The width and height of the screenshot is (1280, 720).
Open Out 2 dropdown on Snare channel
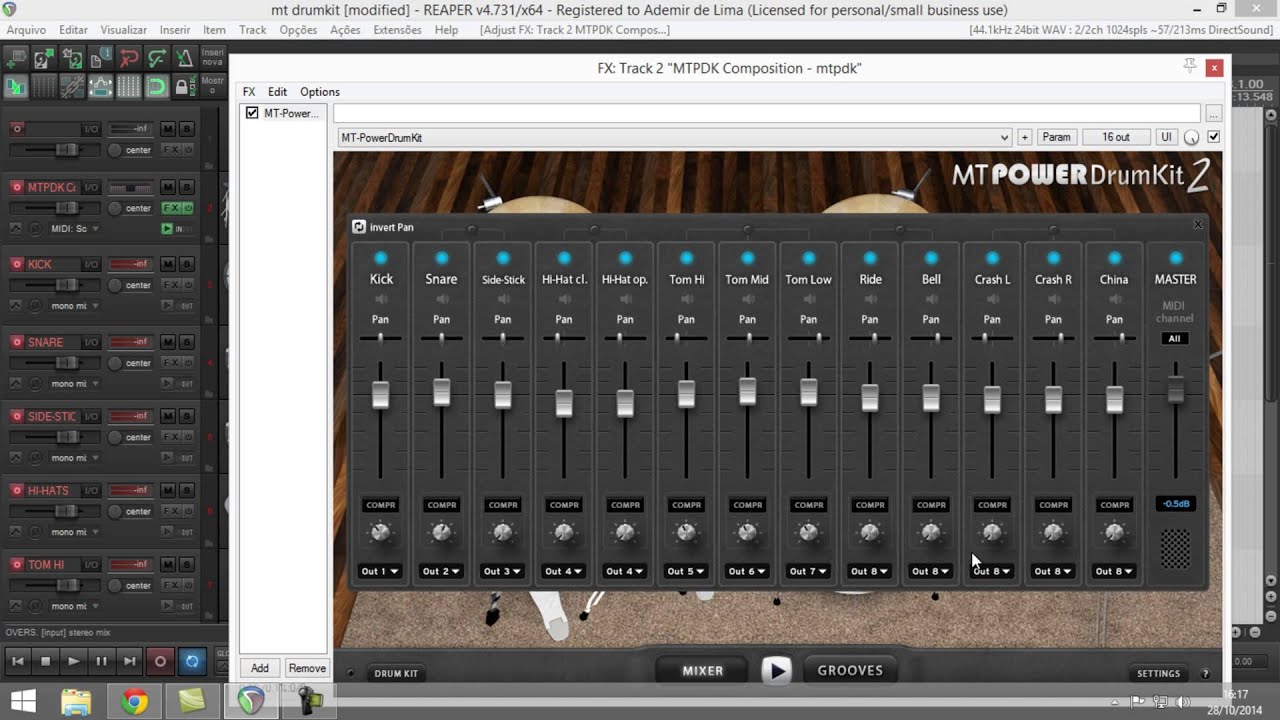[441, 571]
